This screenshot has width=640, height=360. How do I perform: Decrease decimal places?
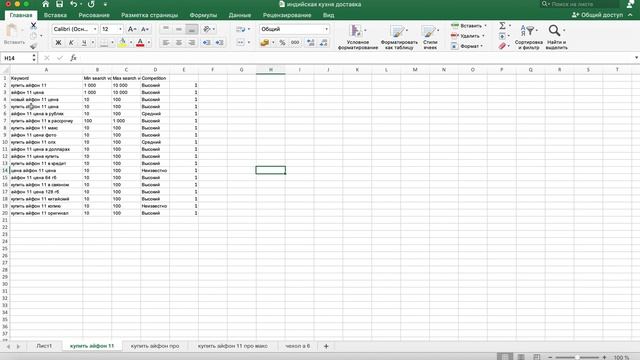[324, 42]
